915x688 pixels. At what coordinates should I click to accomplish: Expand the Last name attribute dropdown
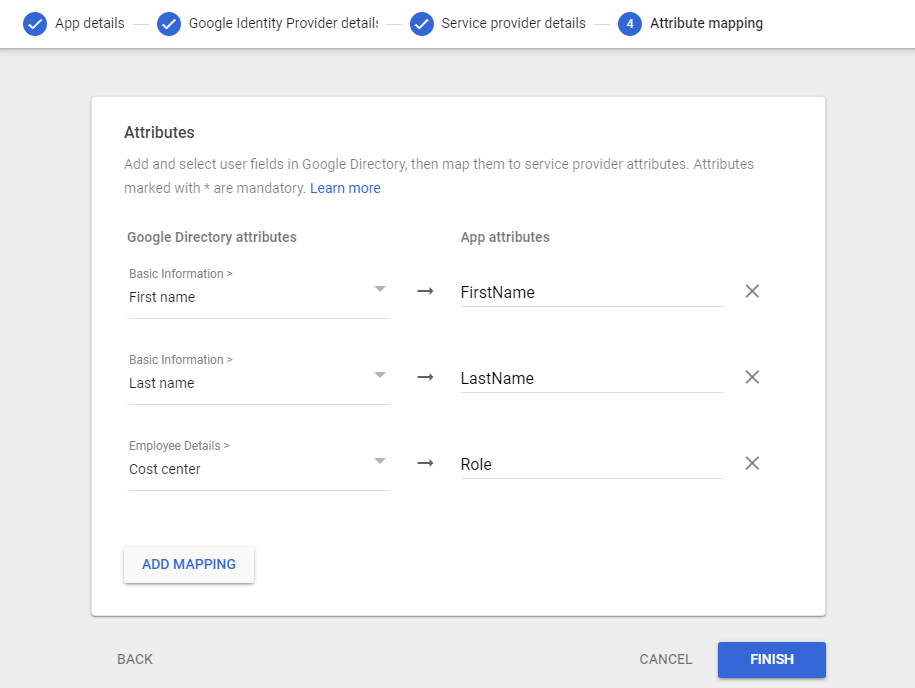(379, 375)
